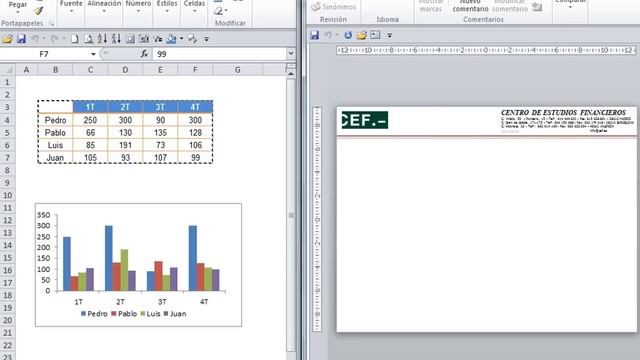Customize Excel quick access toolbar dropdown
This screenshot has width=640, height=360.
tap(207, 39)
